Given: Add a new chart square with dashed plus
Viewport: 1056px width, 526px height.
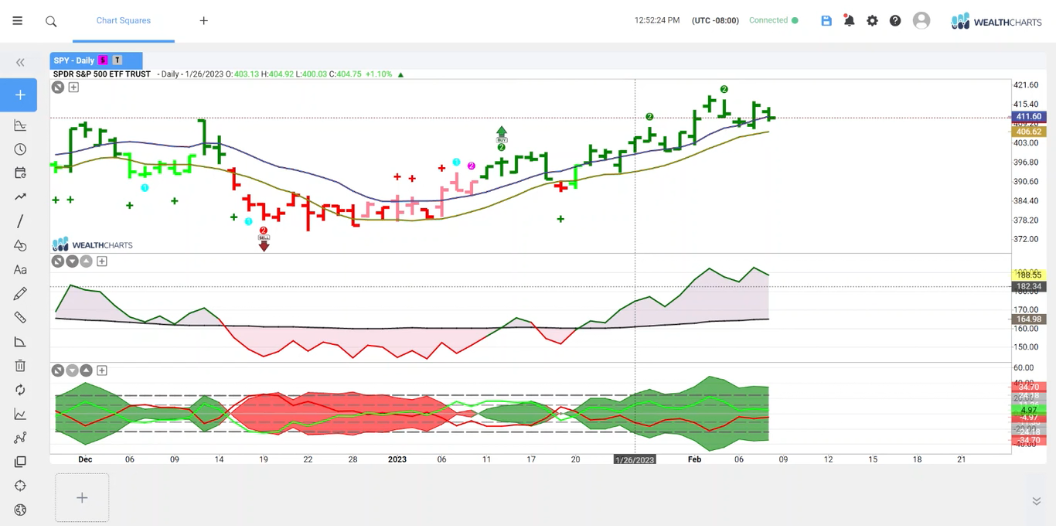Looking at the screenshot, I should pyautogui.click(x=81, y=498).
